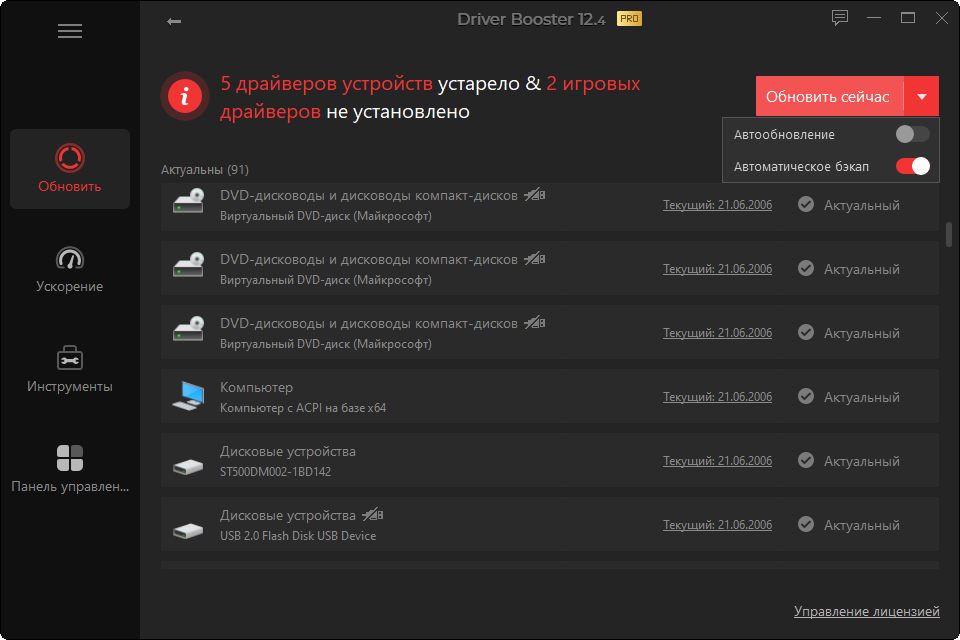The width and height of the screenshot is (960, 640).
Task: Select the Обновить sidebar section
Action: [x=70, y=169]
